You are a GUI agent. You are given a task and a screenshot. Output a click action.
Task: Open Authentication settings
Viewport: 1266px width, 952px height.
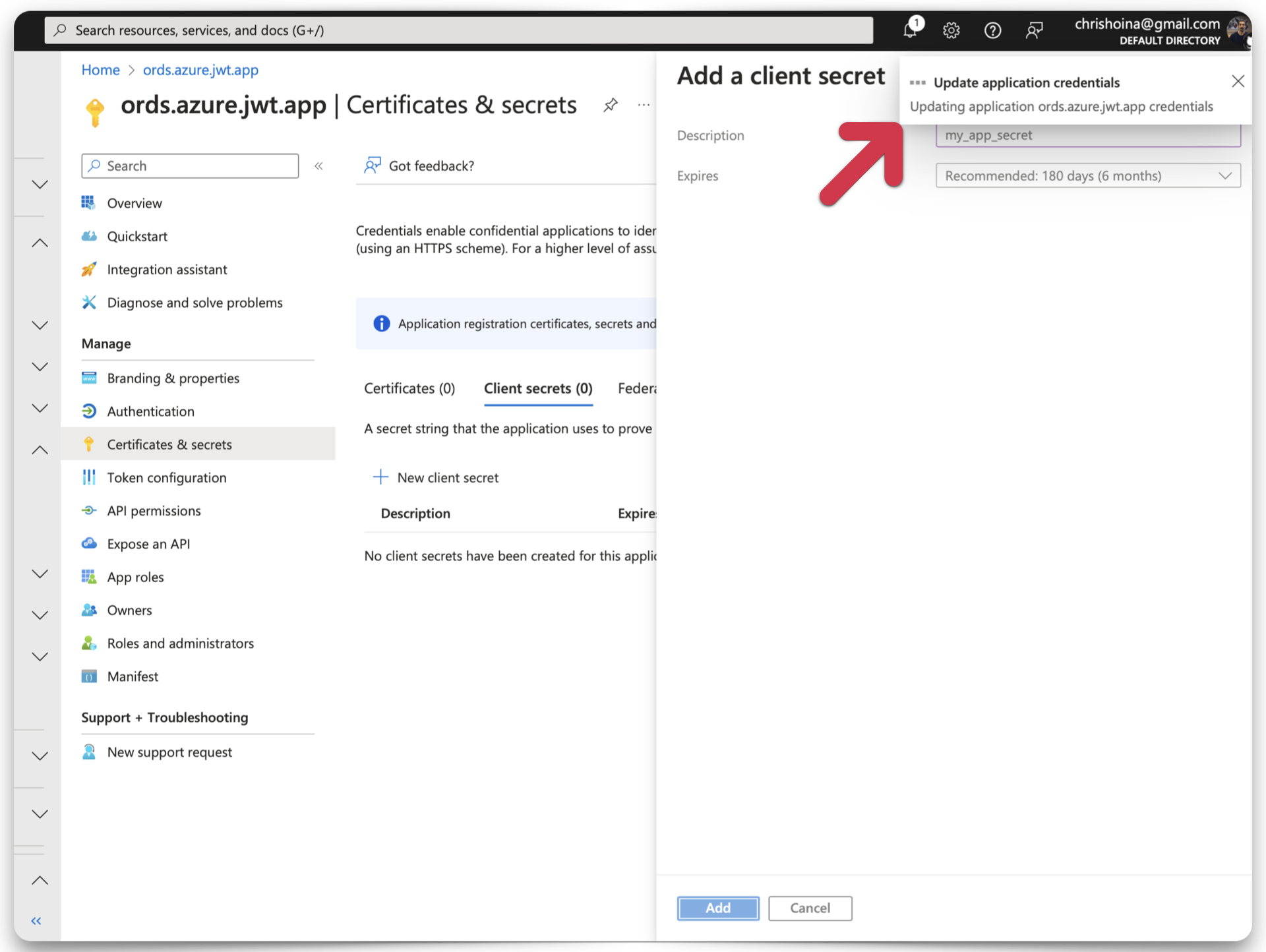pyautogui.click(x=150, y=411)
